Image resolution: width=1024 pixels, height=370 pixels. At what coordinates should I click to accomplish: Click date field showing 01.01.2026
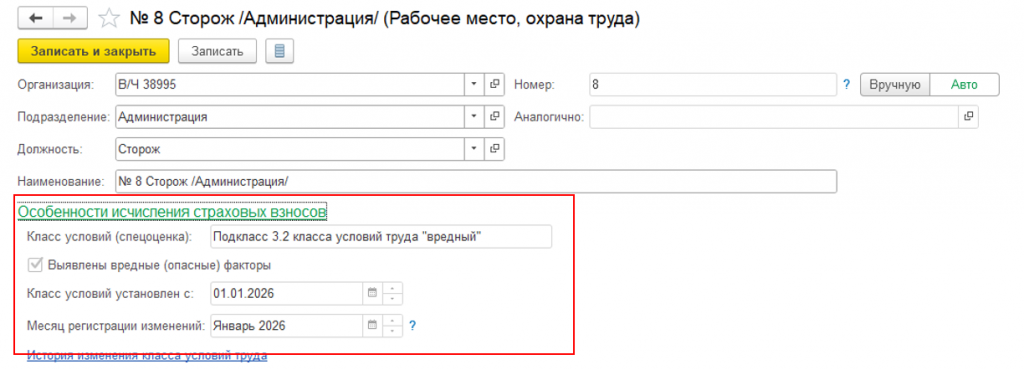click(x=287, y=294)
